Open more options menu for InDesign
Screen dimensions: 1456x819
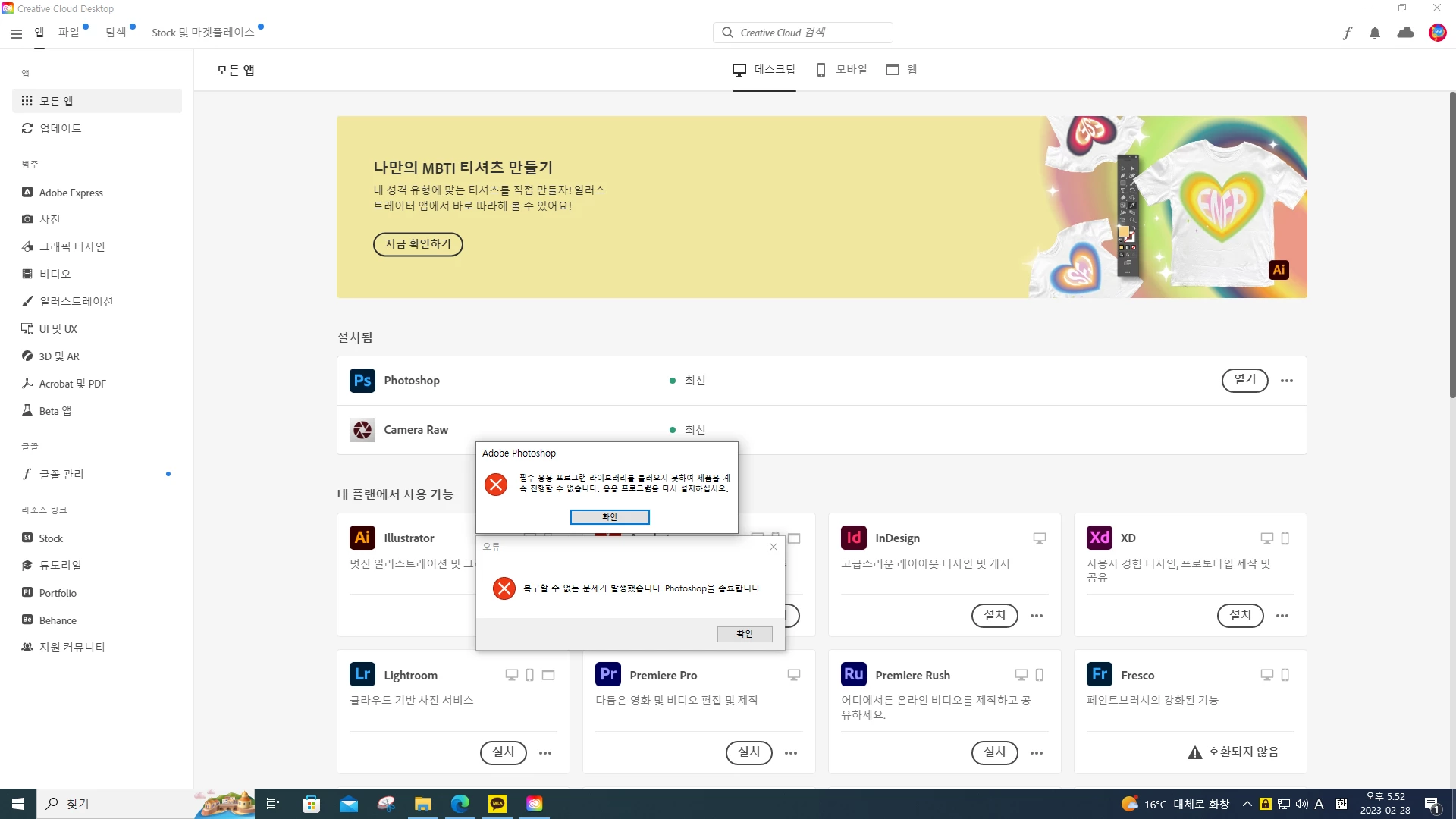1037,616
